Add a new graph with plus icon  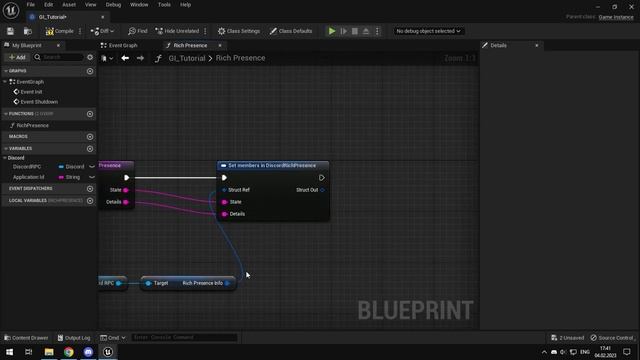(90, 71)
